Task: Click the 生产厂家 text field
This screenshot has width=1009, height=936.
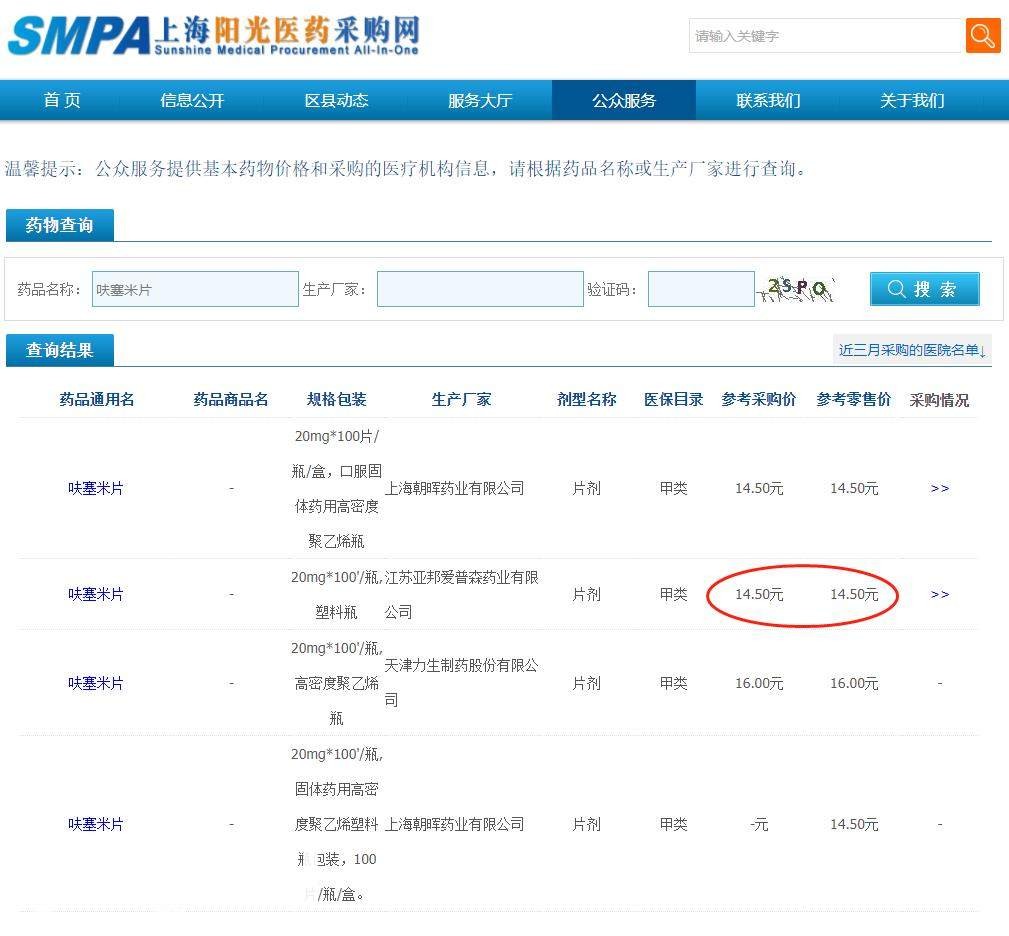Action: 480,289
